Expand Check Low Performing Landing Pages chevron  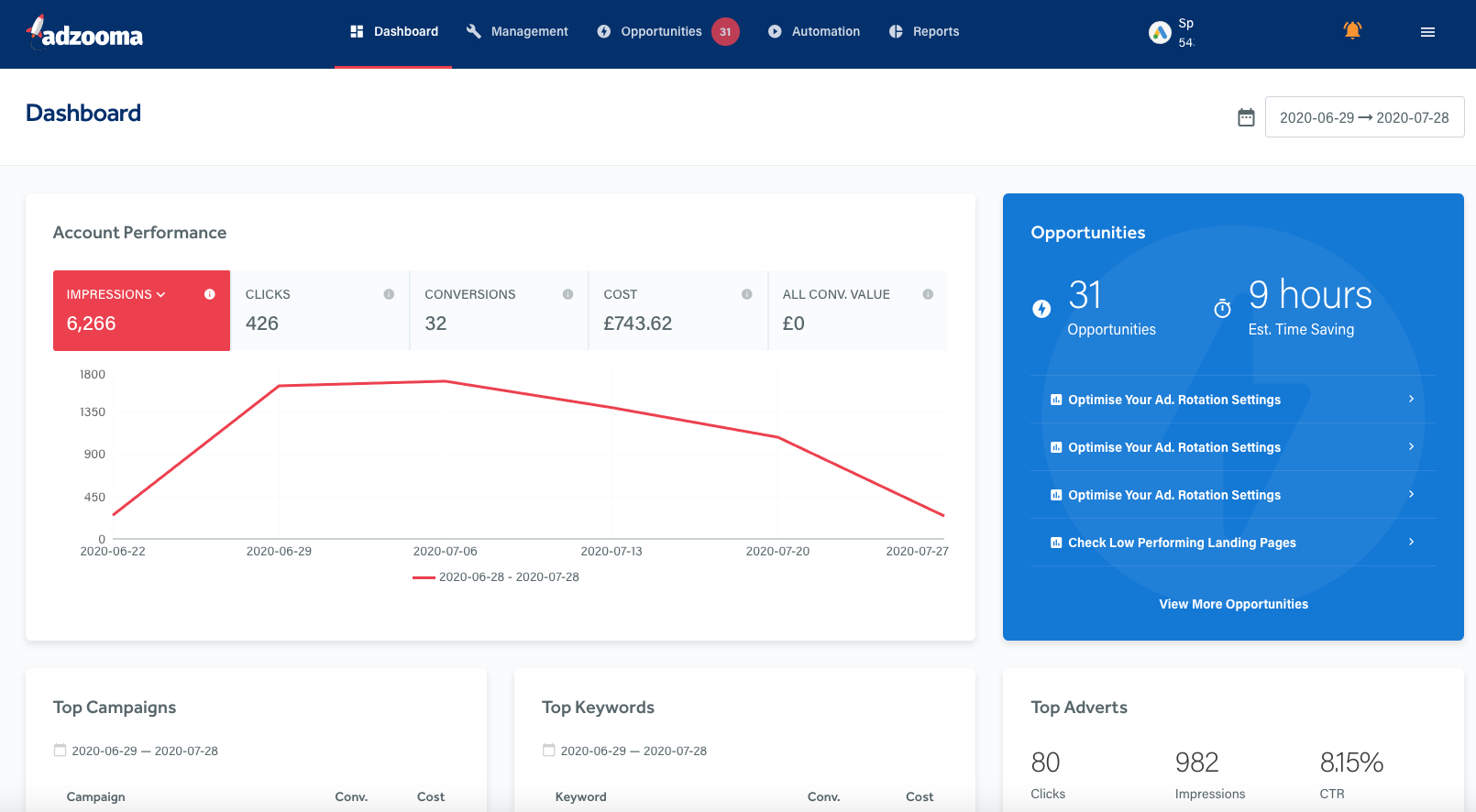click(1411, 543)
